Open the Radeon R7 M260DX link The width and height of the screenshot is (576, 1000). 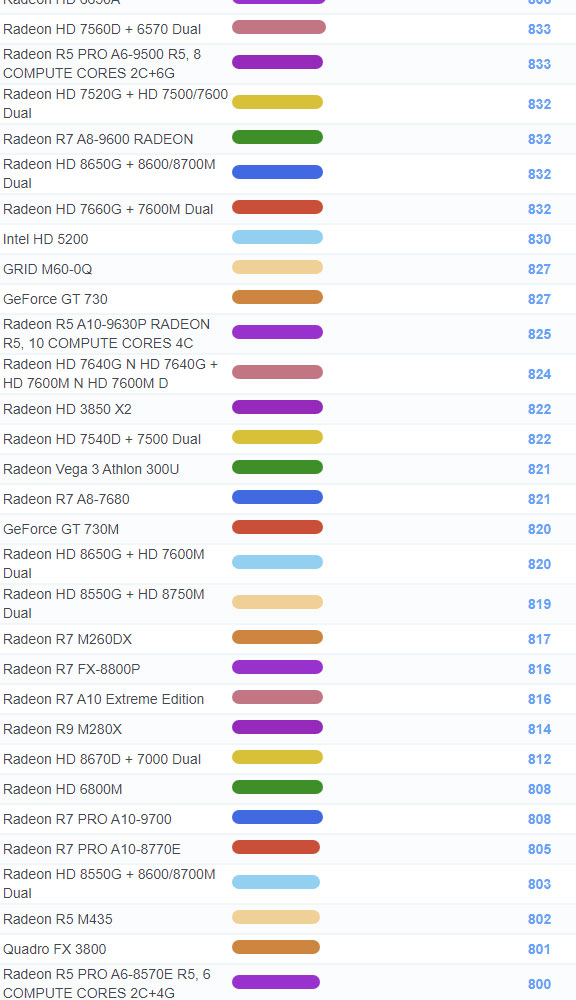(x=68, y=639)
